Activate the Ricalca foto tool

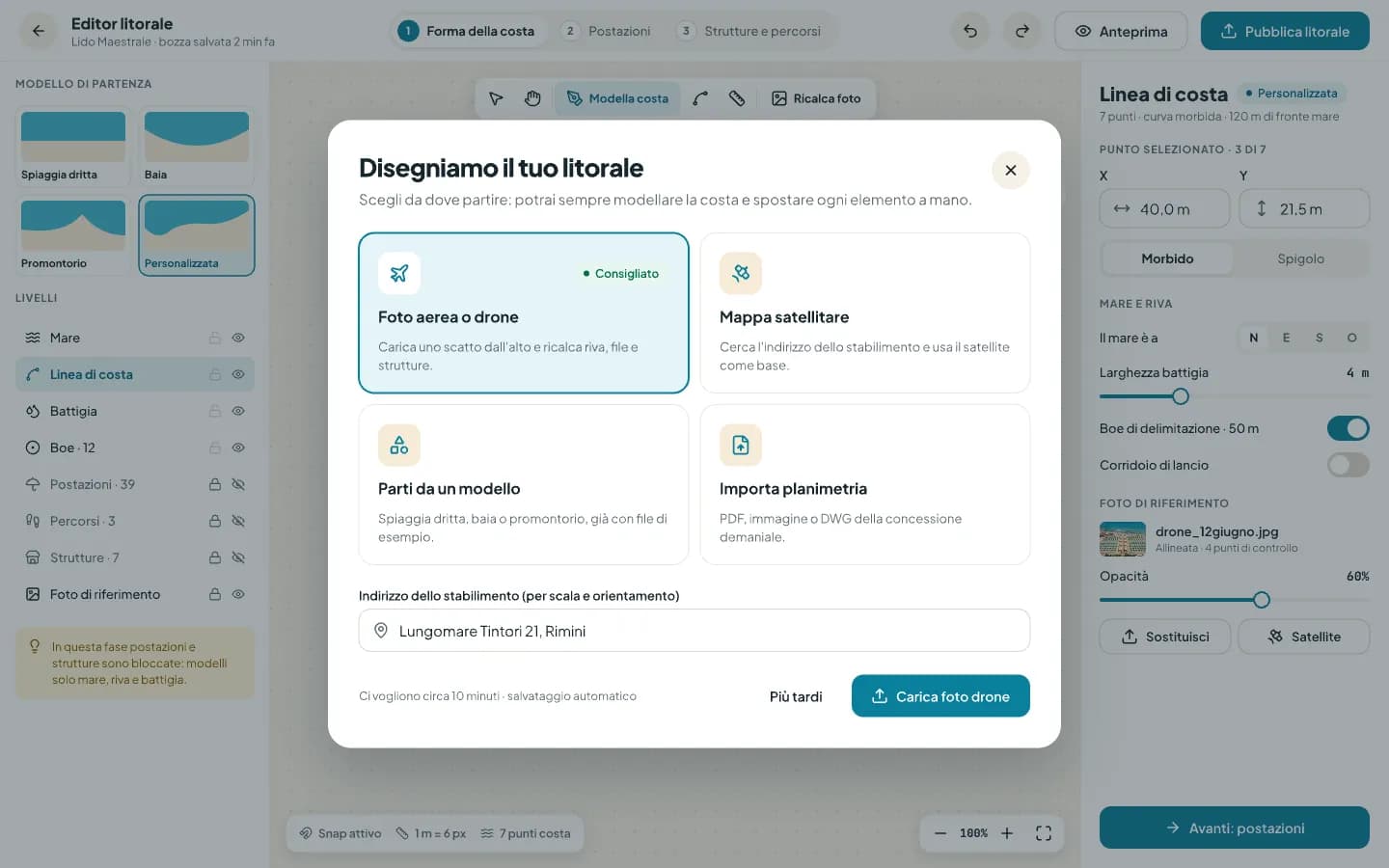click(816, 98)
